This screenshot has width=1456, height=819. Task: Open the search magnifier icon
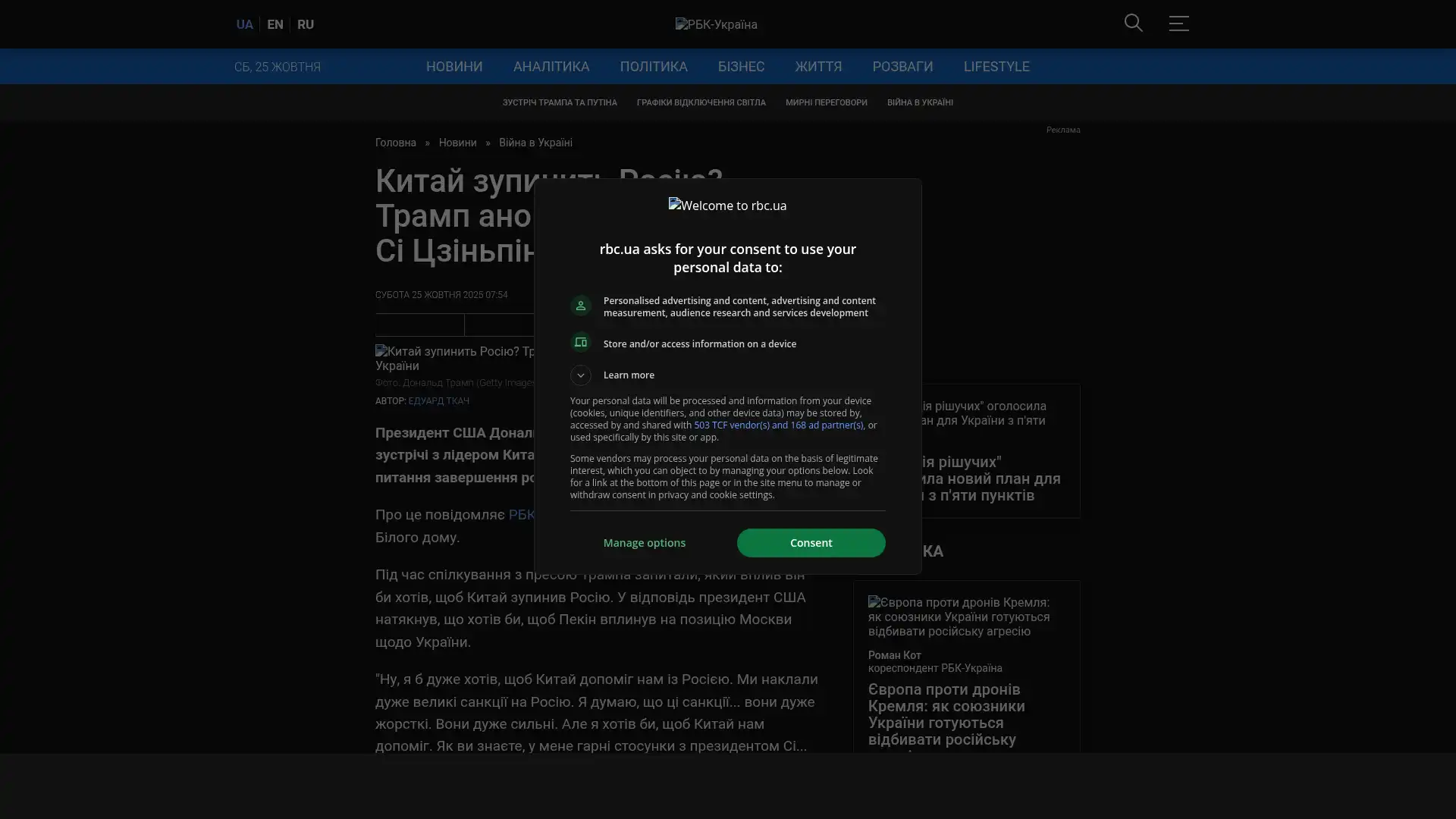point(1133,23)
